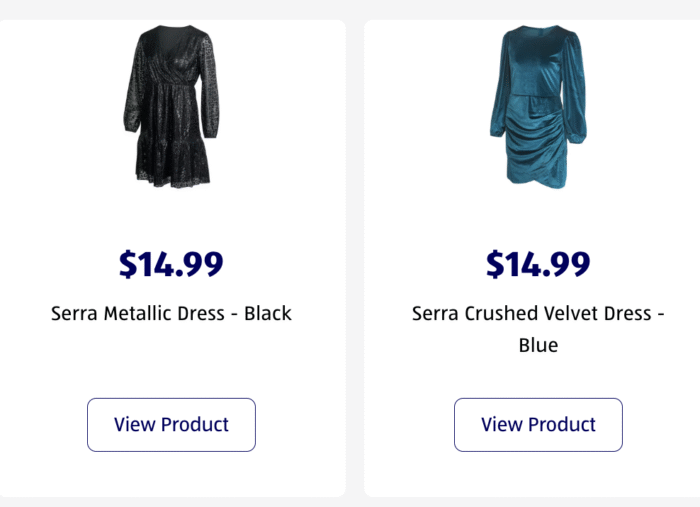Click the $14.99 price of the blue dress
The width and height of the screenshot is (700, 507).
(538, 264)
